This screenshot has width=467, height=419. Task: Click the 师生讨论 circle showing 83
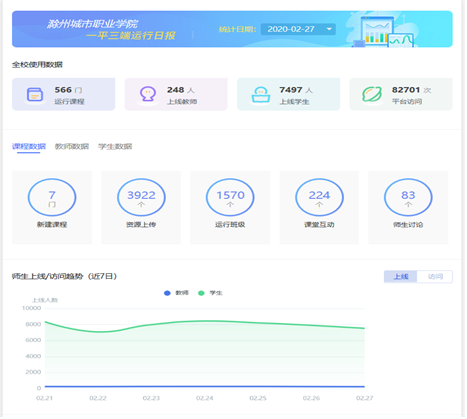coord(408,197)
